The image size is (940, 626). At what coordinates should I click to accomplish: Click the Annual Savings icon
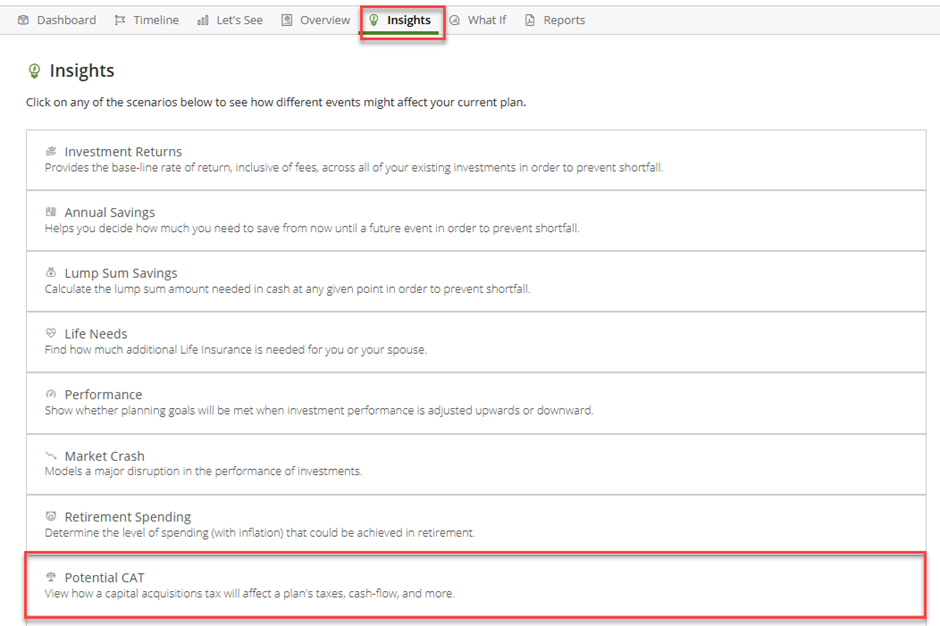click(51, 212)
